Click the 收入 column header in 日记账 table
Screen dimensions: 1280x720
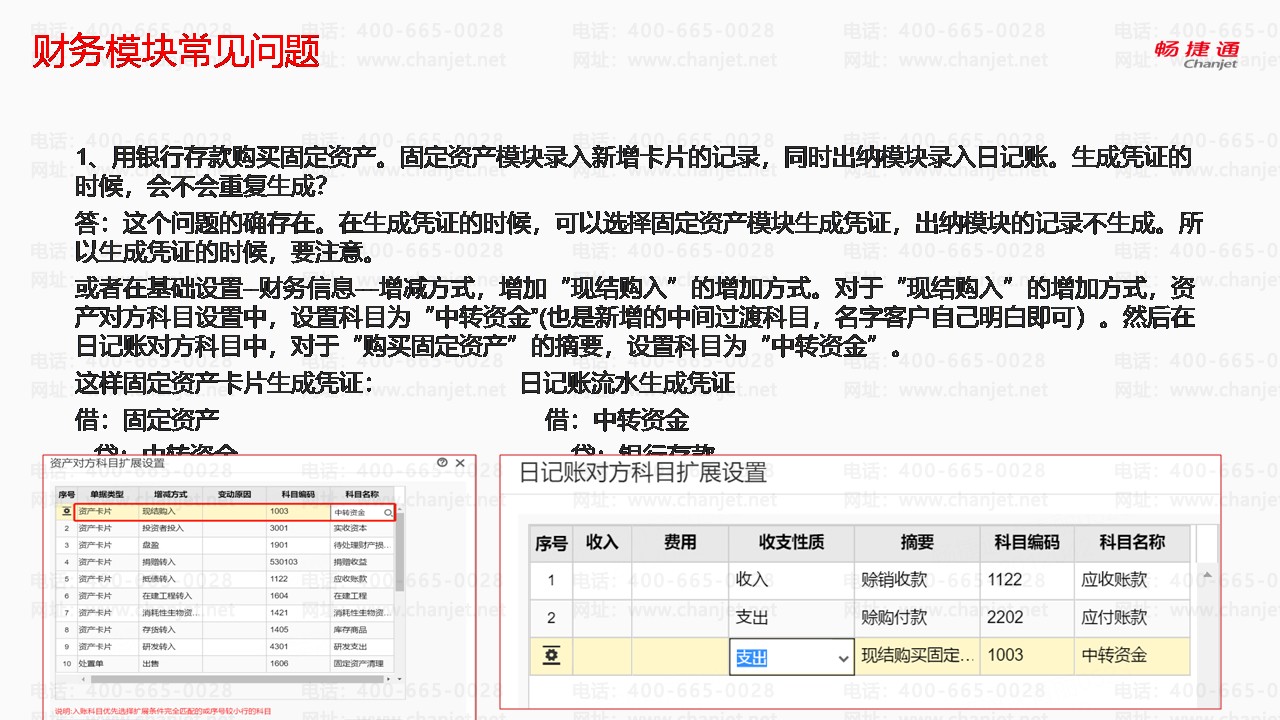click(x=602, y=543)
